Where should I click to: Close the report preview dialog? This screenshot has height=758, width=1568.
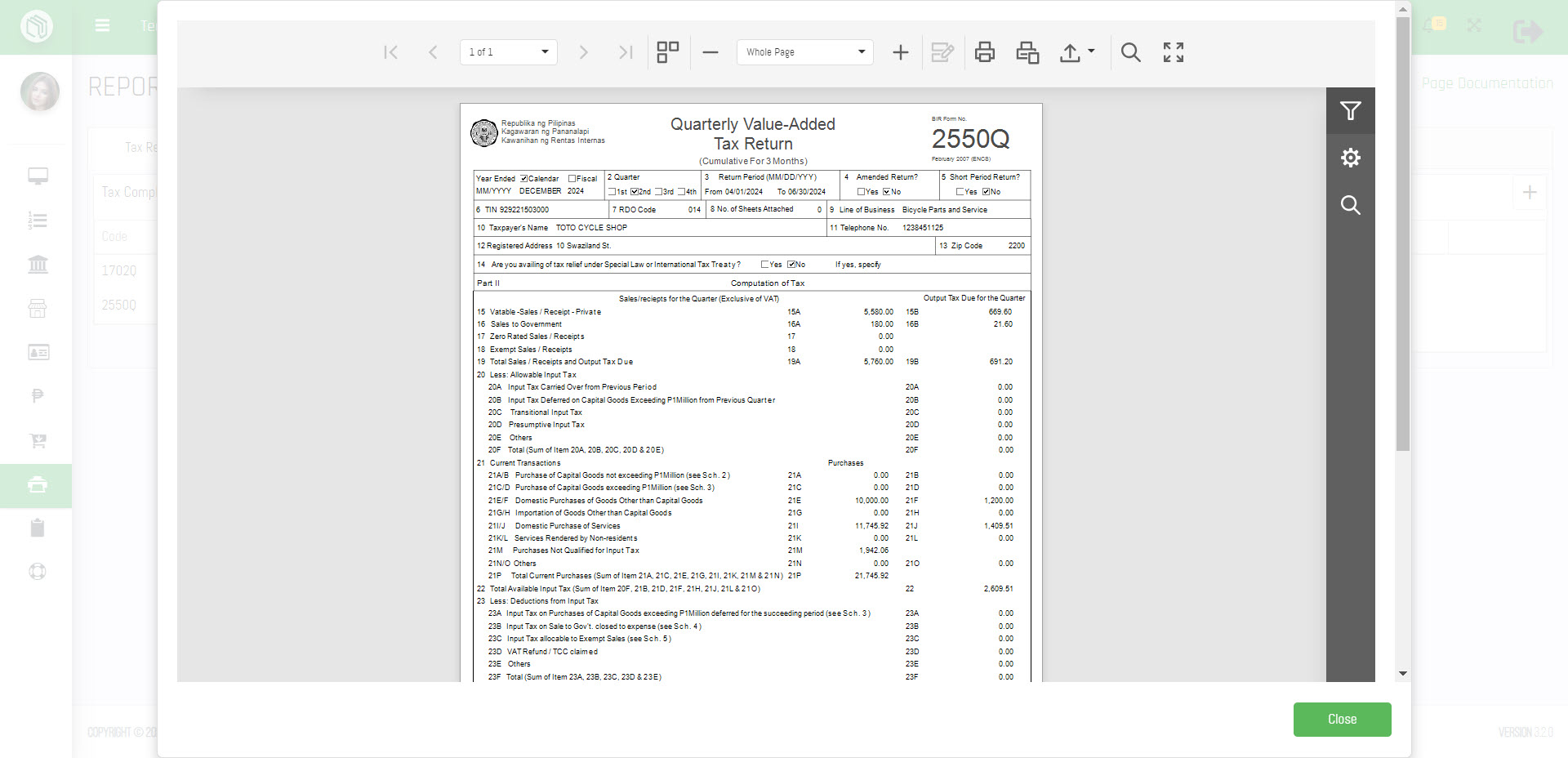[1342, 720]
